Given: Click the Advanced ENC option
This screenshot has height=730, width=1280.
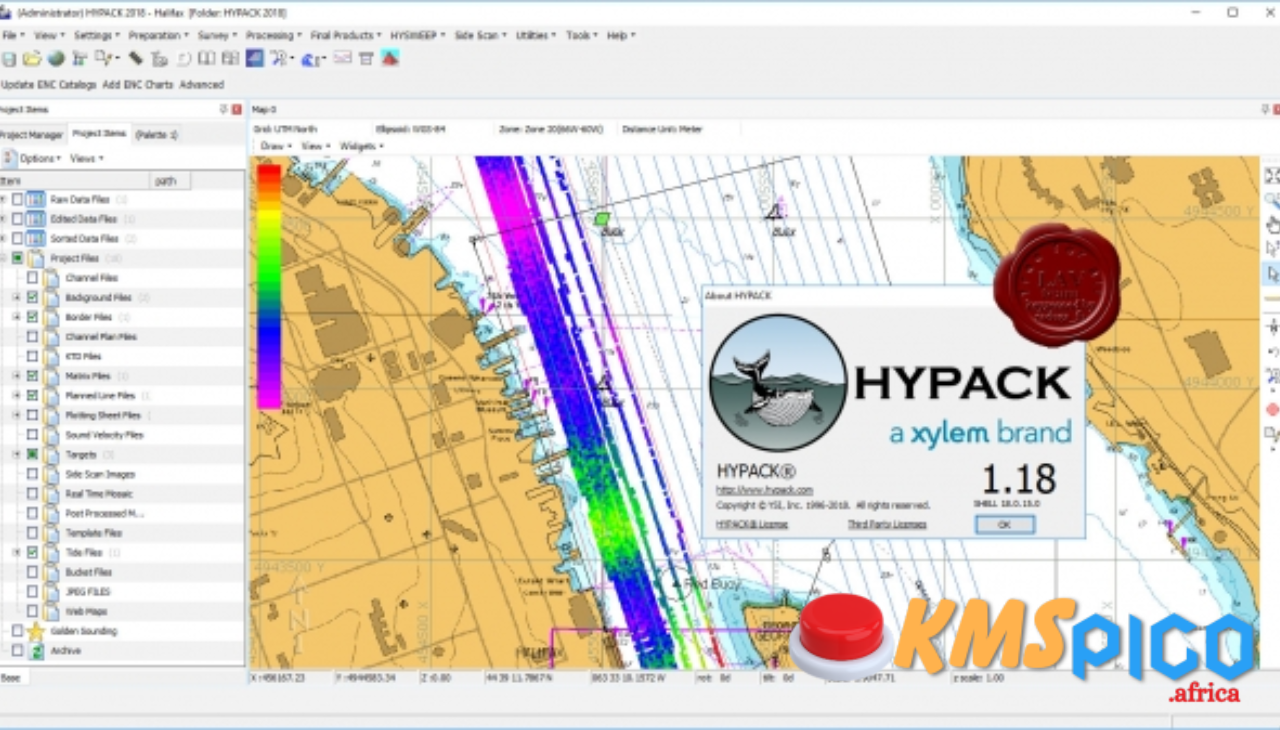Looking at the screenshot, I should coord(201,85).
